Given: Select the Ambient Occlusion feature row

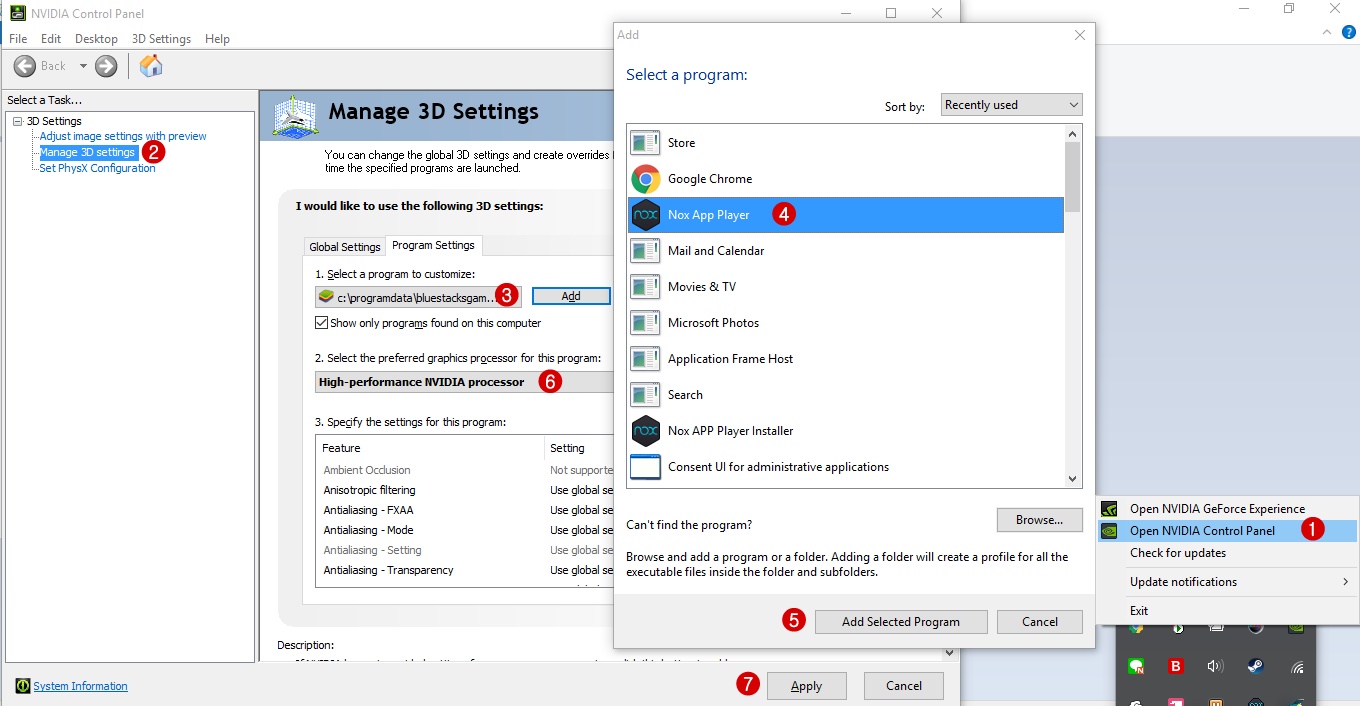Looking at the screenshot, I should coord(465,470).
